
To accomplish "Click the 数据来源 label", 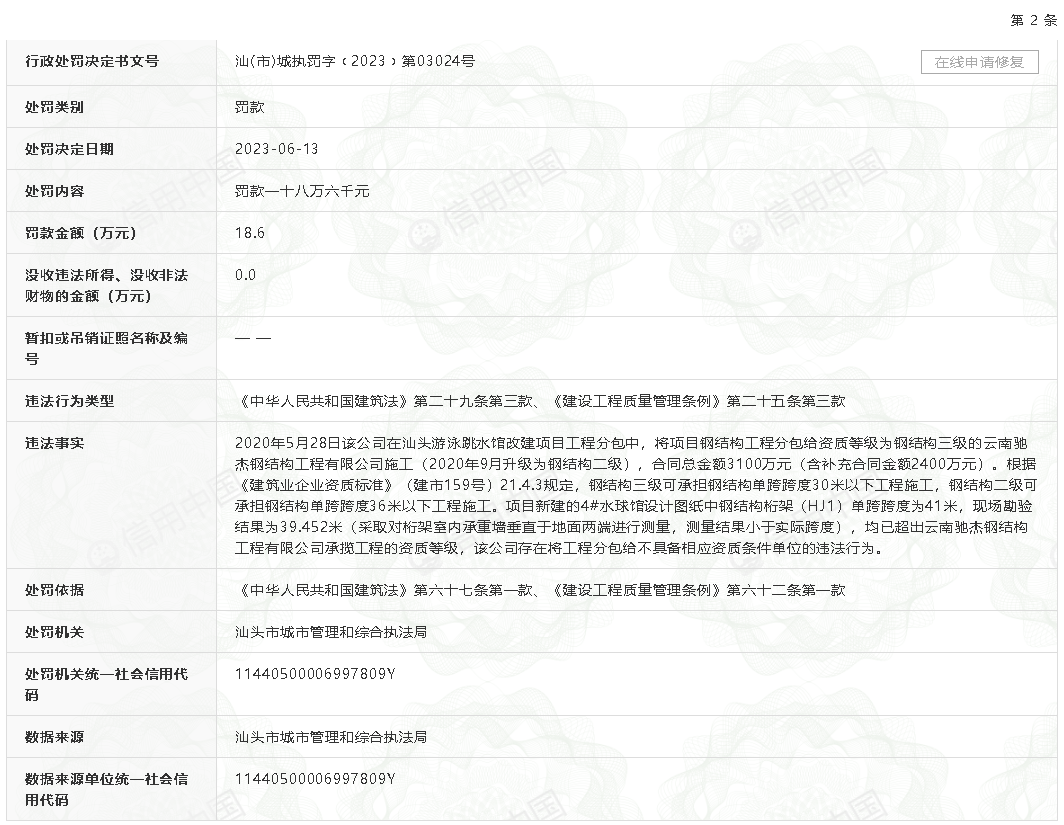I will [54, 737].
